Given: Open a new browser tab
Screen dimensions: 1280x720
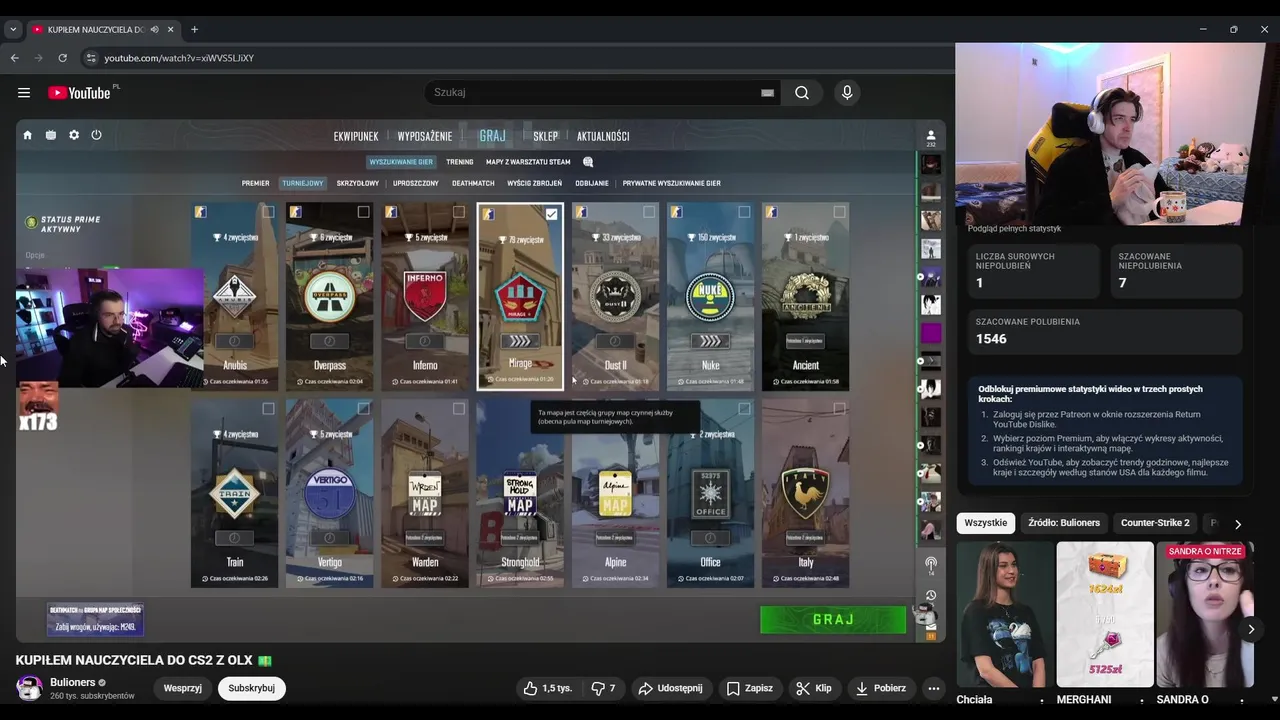Looking at the screenshot, I should point(194,30).
